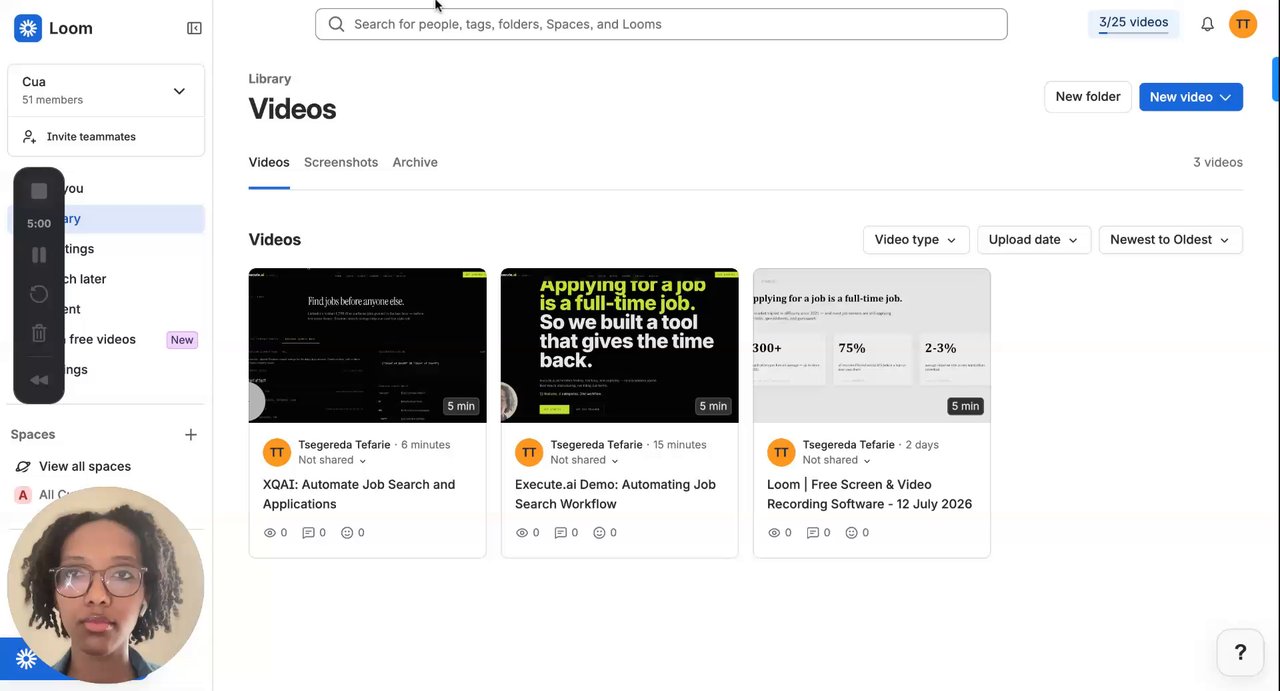Screen dimensions: 1280x691
Task: Collapse the sidebar panel icon
Action: point(194,28)
